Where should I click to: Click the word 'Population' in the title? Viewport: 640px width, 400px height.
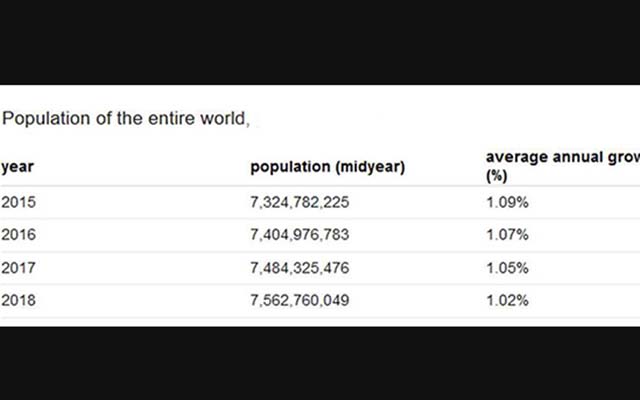(46, 119)
